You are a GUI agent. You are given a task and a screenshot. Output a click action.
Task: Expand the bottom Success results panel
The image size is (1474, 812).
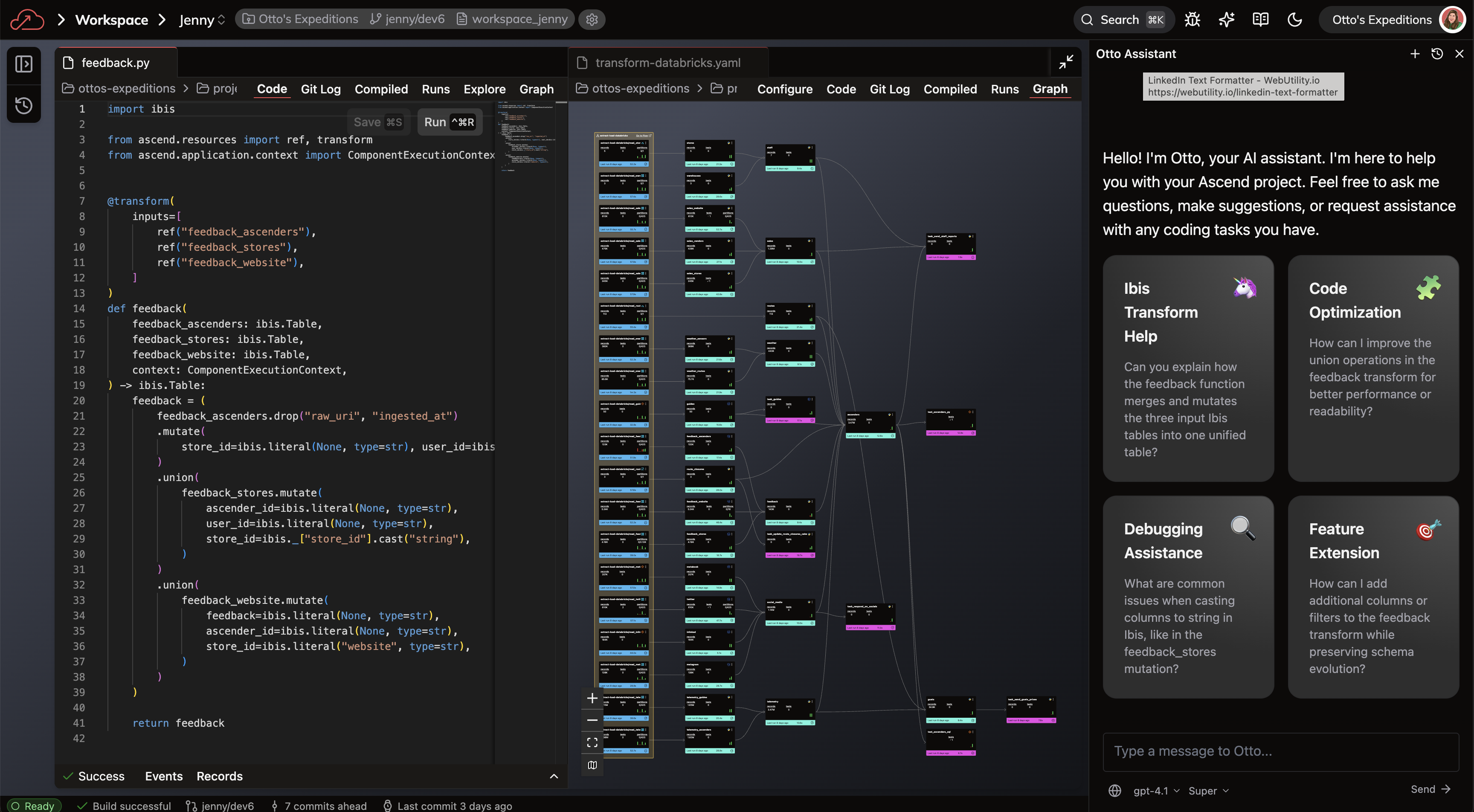[553, 776]
